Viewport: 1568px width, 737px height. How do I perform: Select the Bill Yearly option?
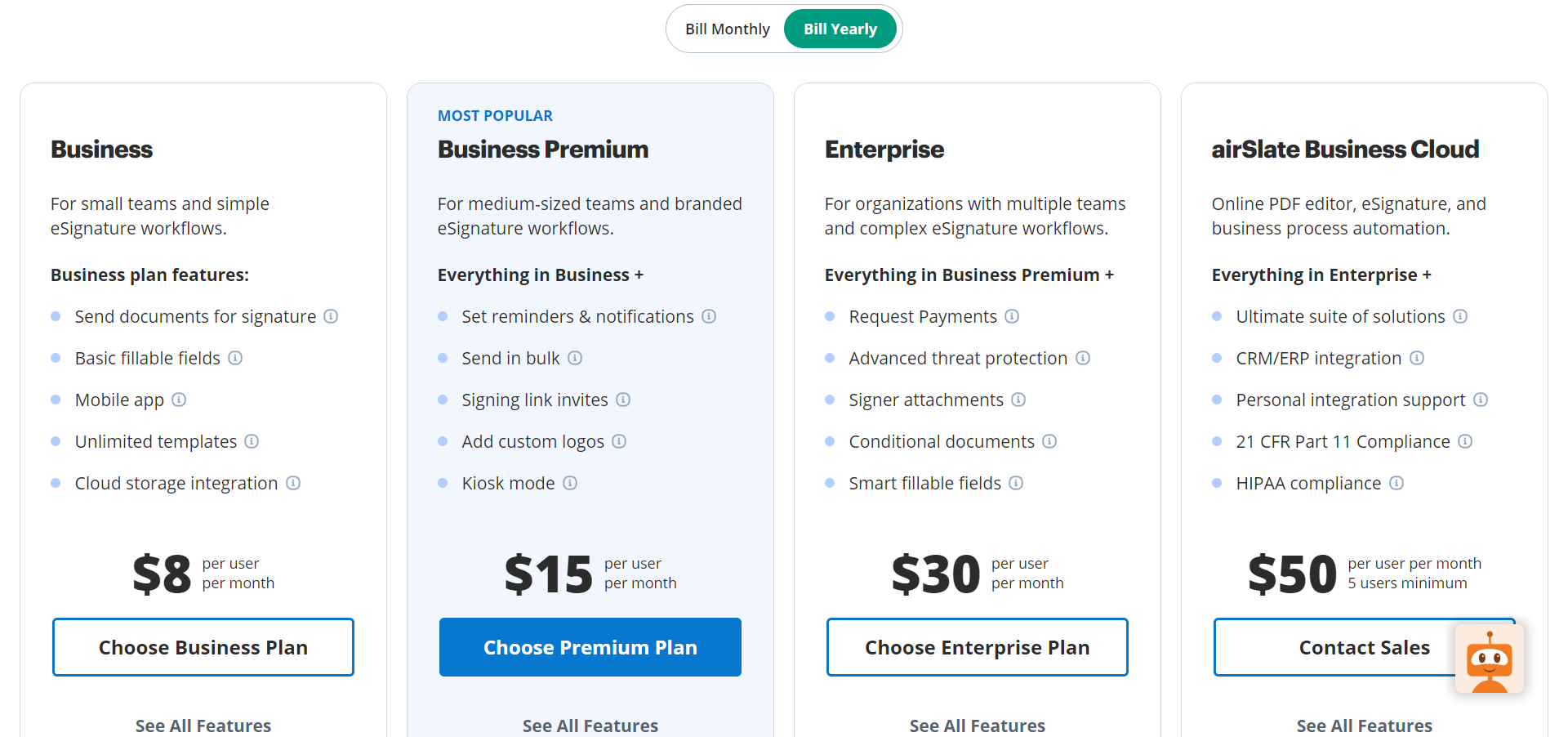tap(840, 28)
